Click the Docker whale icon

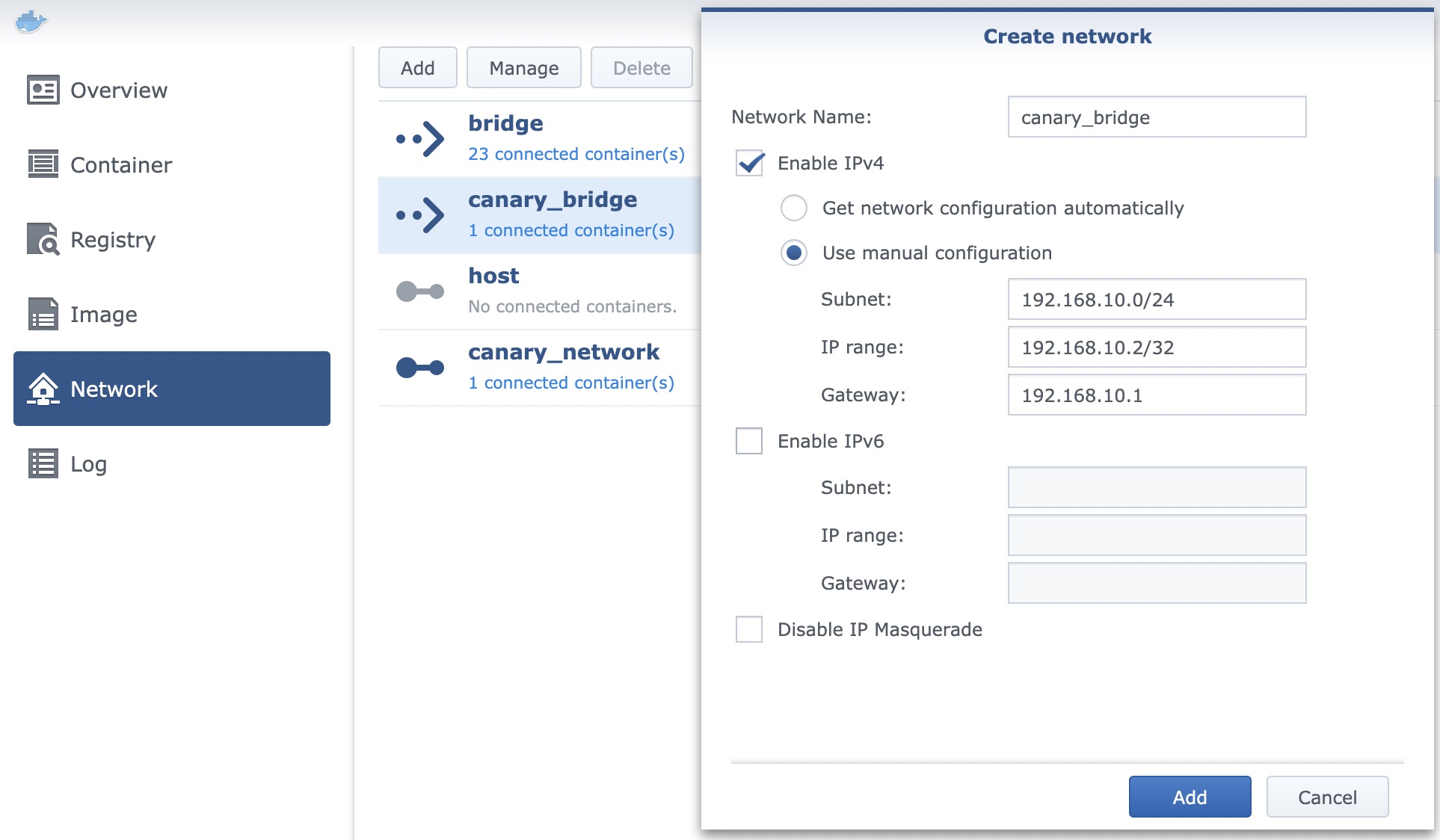click(x=31, y=21)
